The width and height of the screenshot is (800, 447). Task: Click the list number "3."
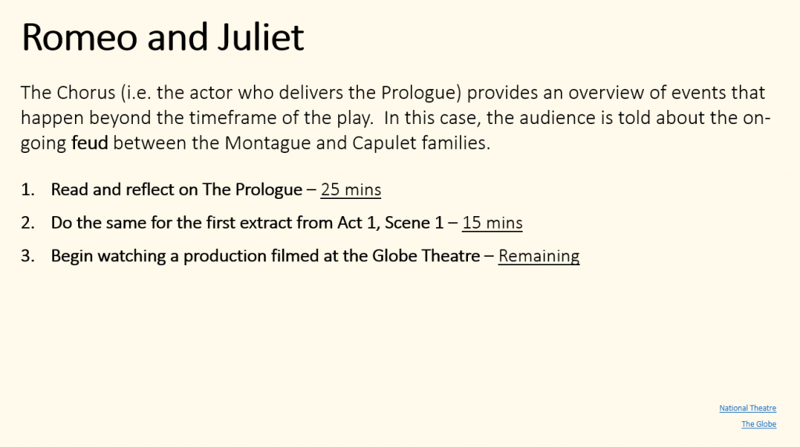coord(28,256)
